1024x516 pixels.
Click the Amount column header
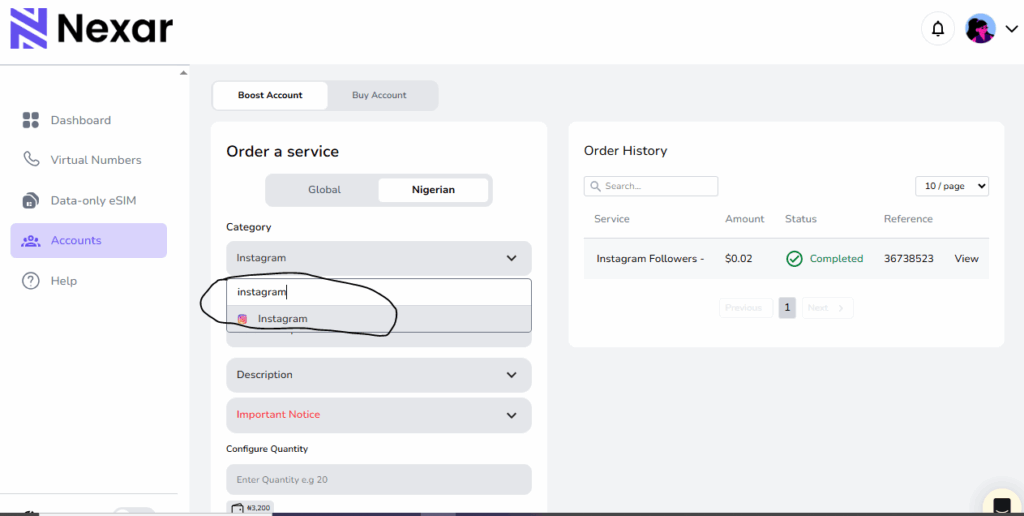click(744, 219)
